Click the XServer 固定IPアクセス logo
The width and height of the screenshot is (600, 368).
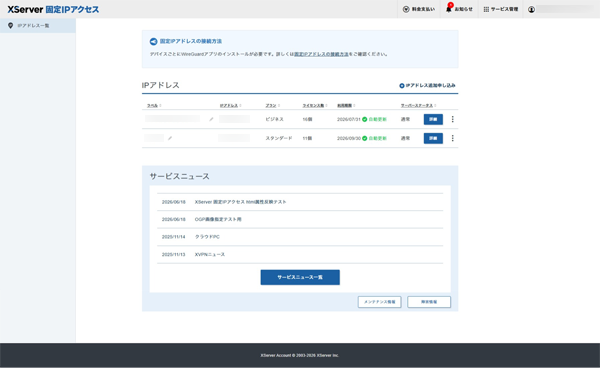tap(53, 9)
